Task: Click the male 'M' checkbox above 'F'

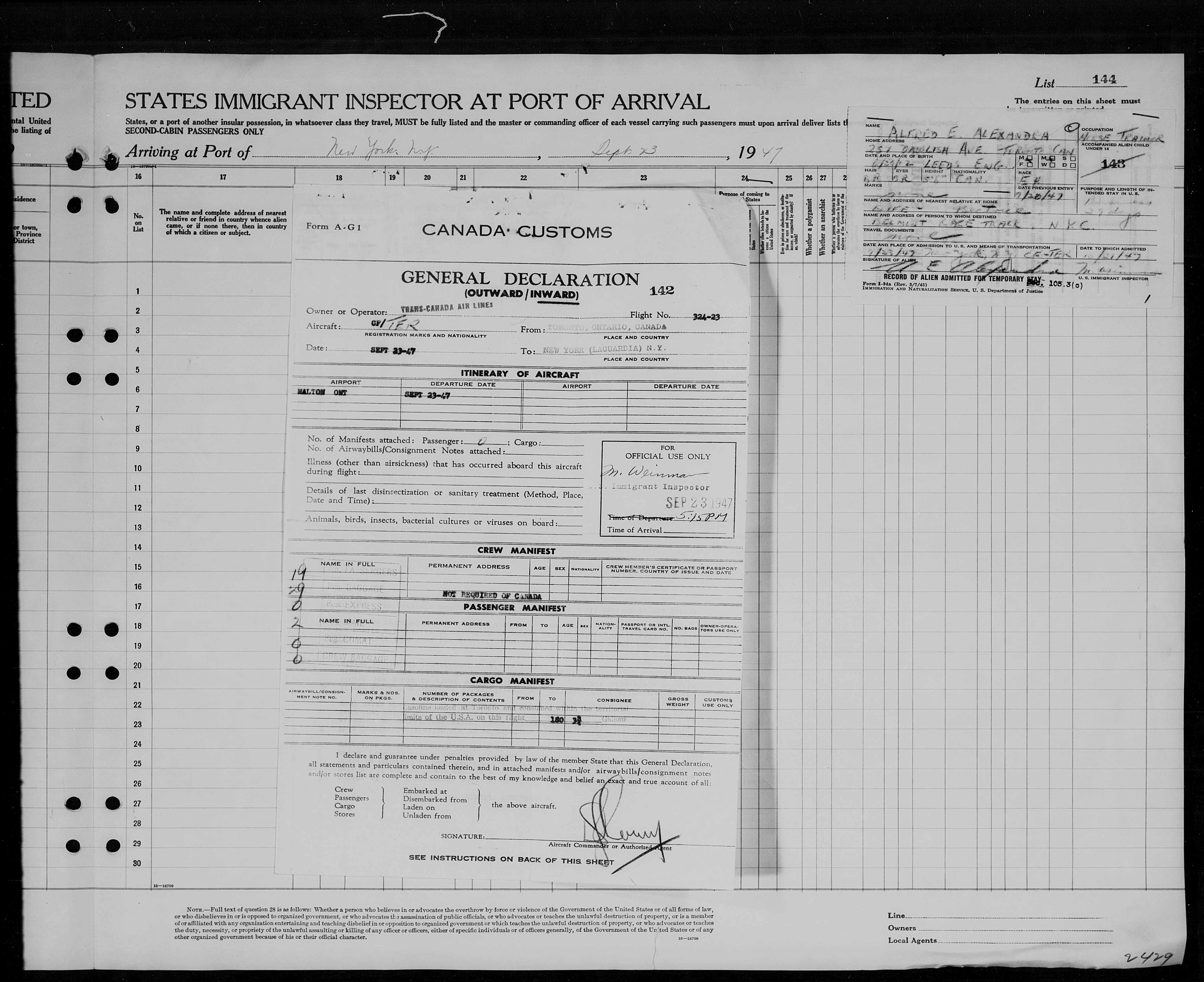Action: coord(1030,158)
